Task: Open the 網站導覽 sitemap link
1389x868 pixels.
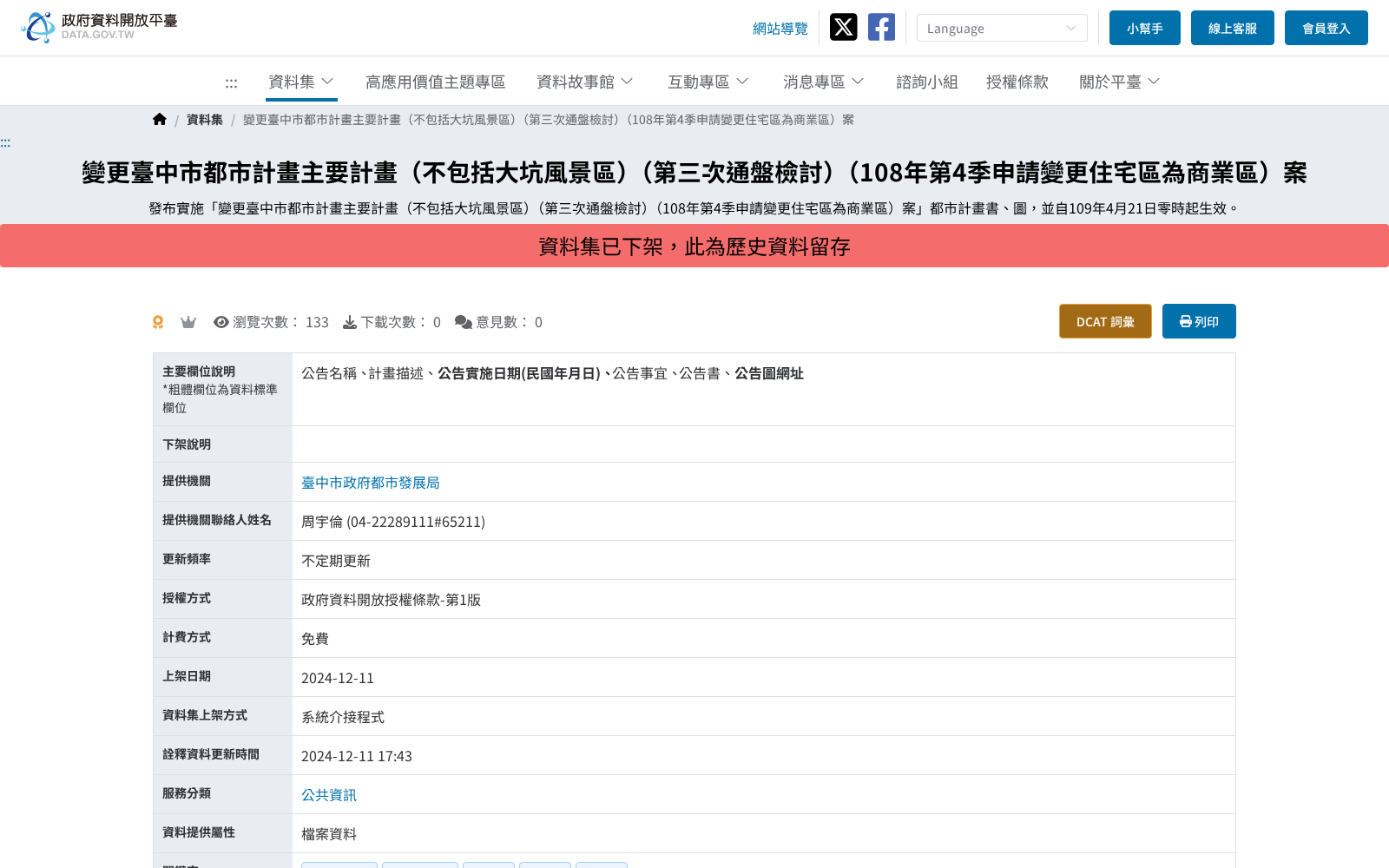Action: click(780, 29)
